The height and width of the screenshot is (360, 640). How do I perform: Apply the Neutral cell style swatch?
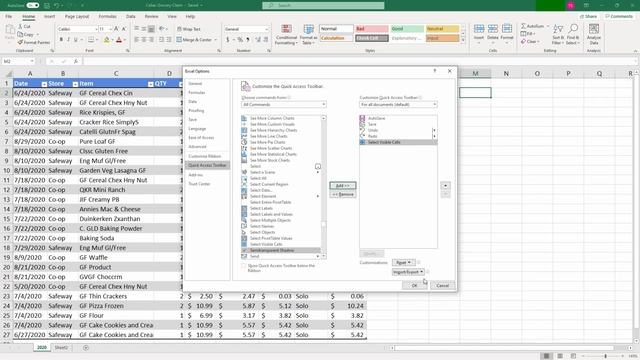(442, 29)
